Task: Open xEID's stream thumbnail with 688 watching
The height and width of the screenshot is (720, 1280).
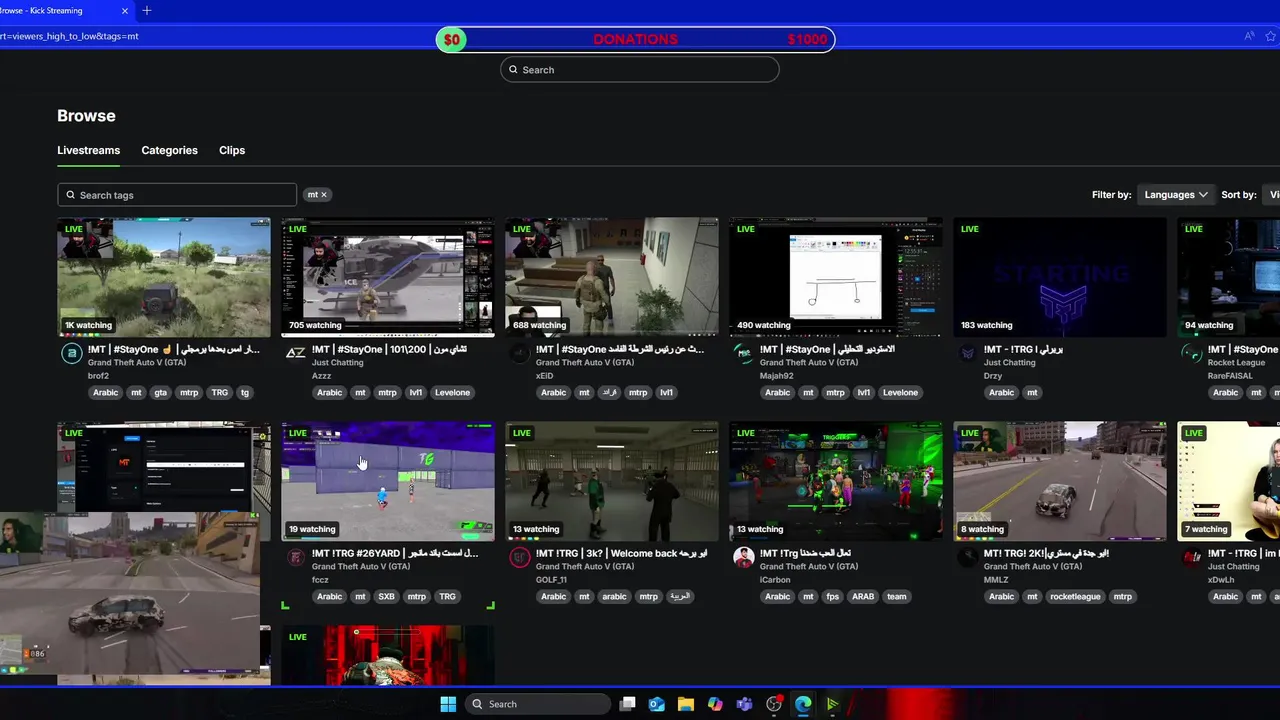Action: tap(612, 277)
